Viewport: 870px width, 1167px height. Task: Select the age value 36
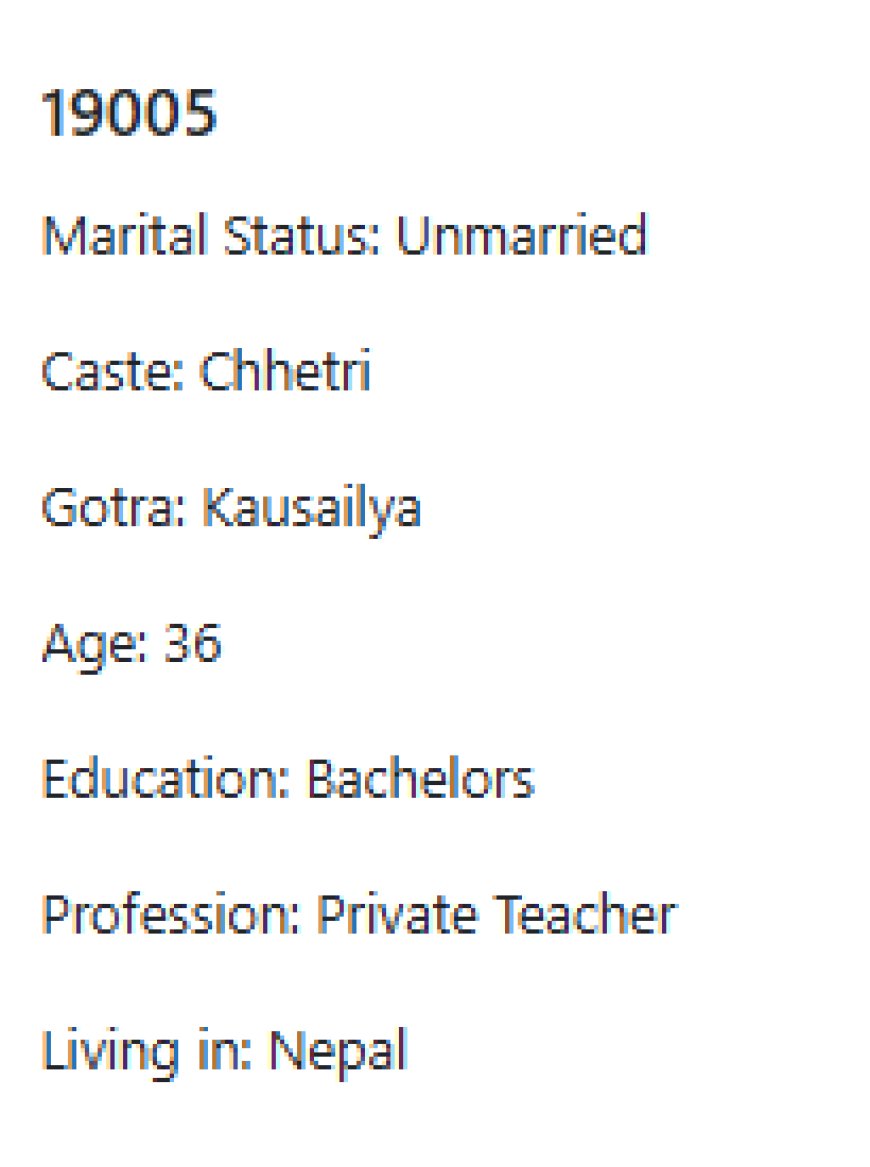(x=193, y=642)
